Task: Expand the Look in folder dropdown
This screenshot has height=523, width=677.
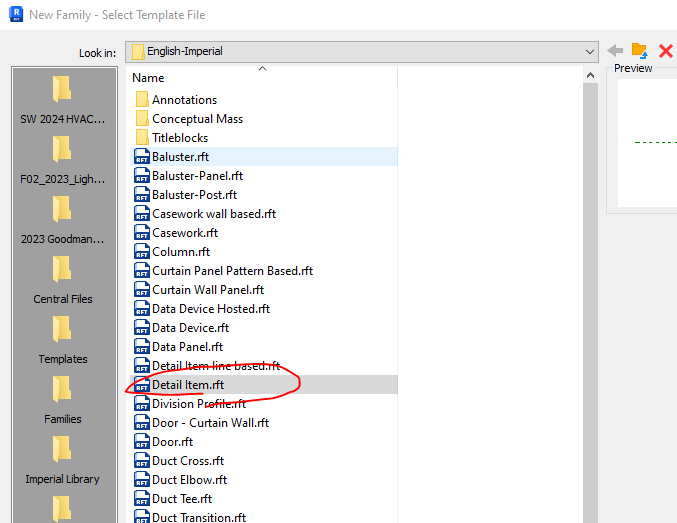Action: point(590,52)
